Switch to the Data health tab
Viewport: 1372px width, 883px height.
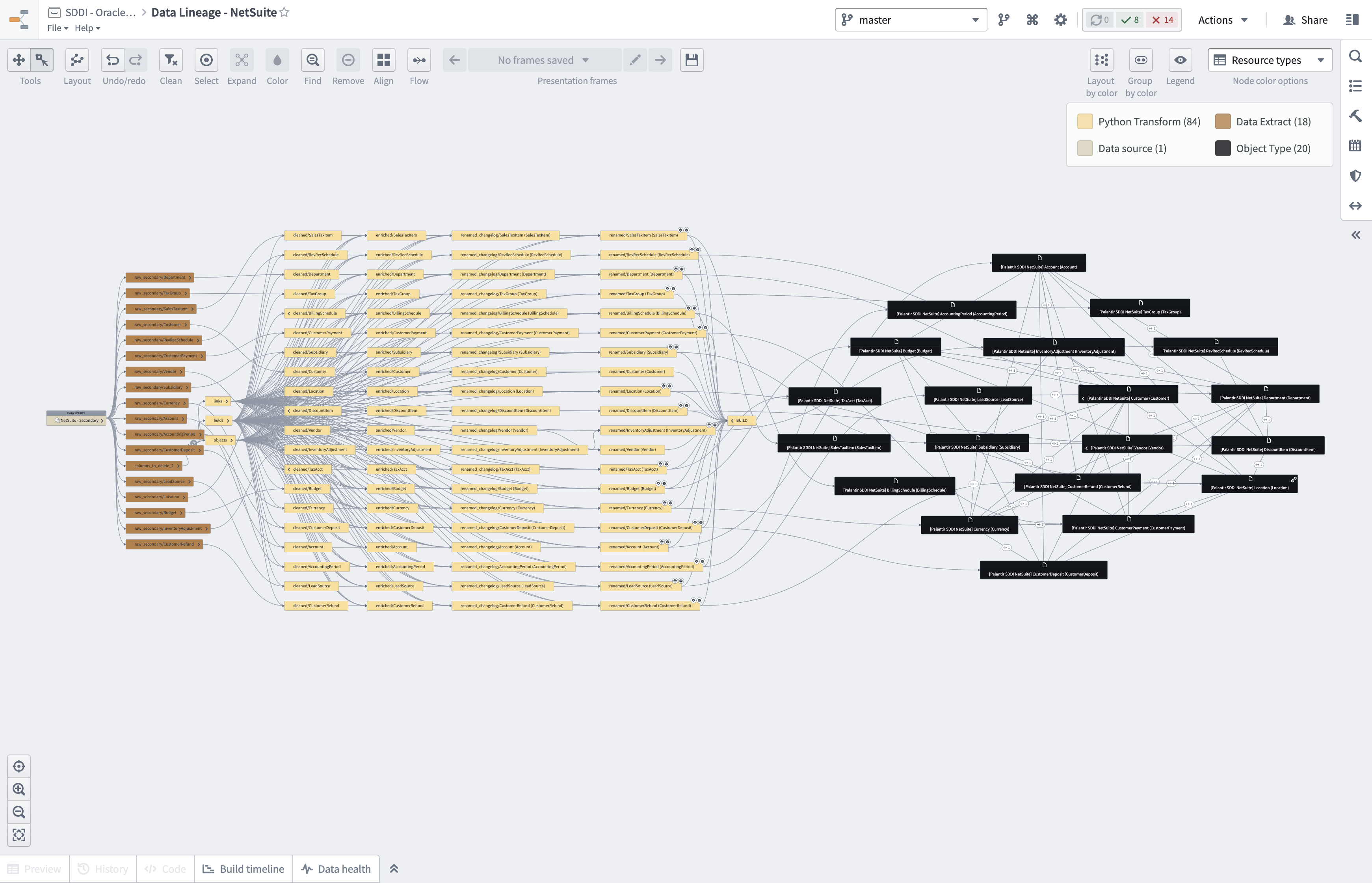336,869
